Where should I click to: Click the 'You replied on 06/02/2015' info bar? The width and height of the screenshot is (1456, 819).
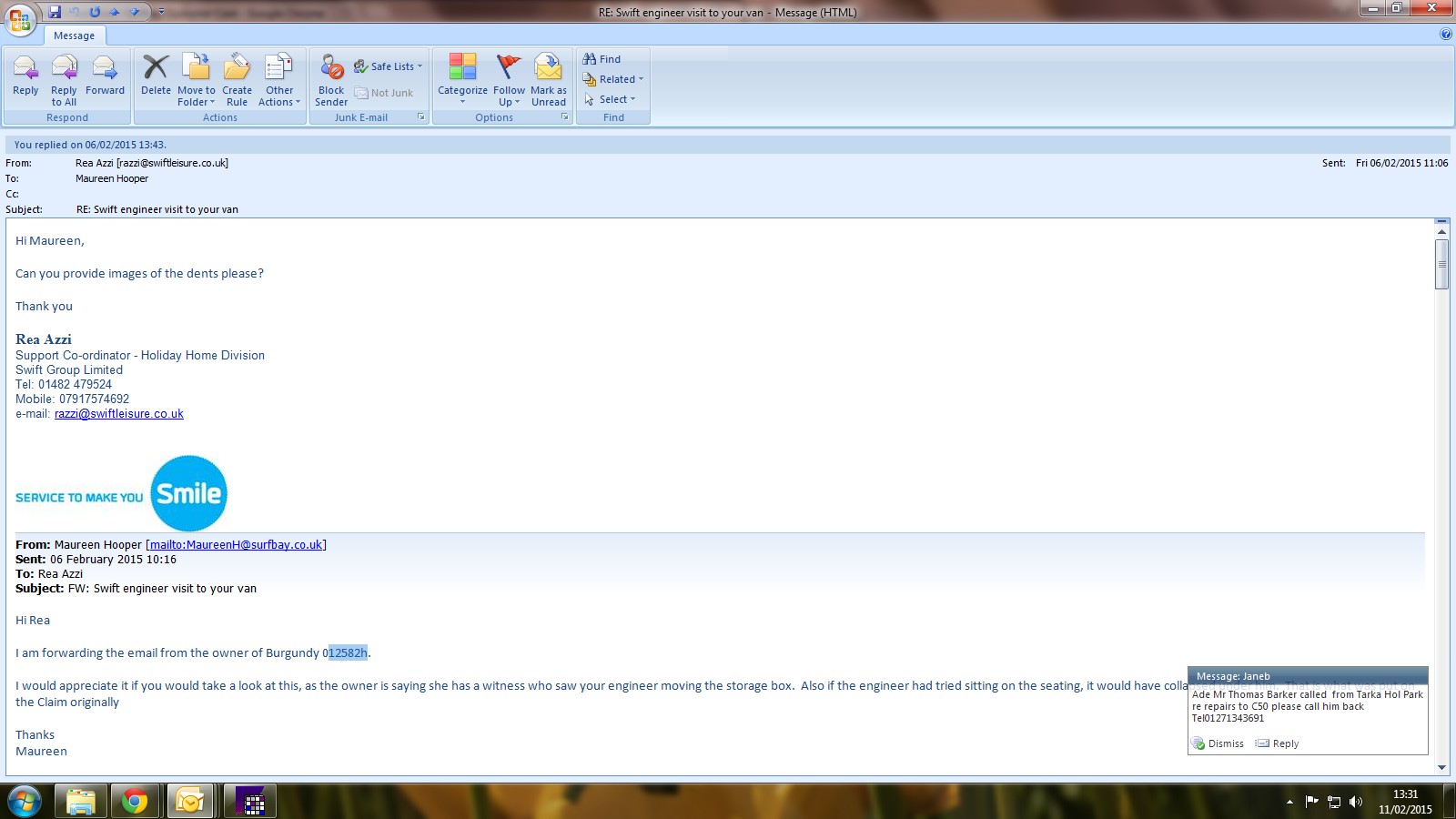click(728, 145)
